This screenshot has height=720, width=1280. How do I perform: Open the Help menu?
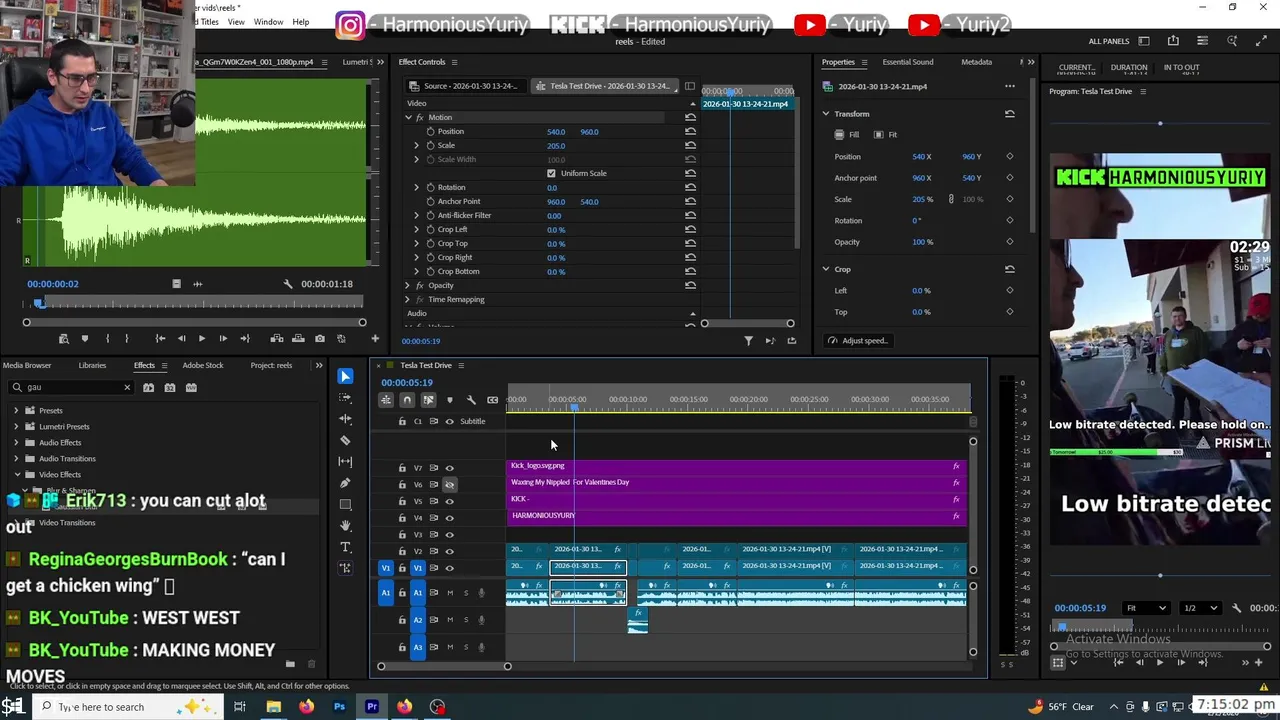point(301,22)
